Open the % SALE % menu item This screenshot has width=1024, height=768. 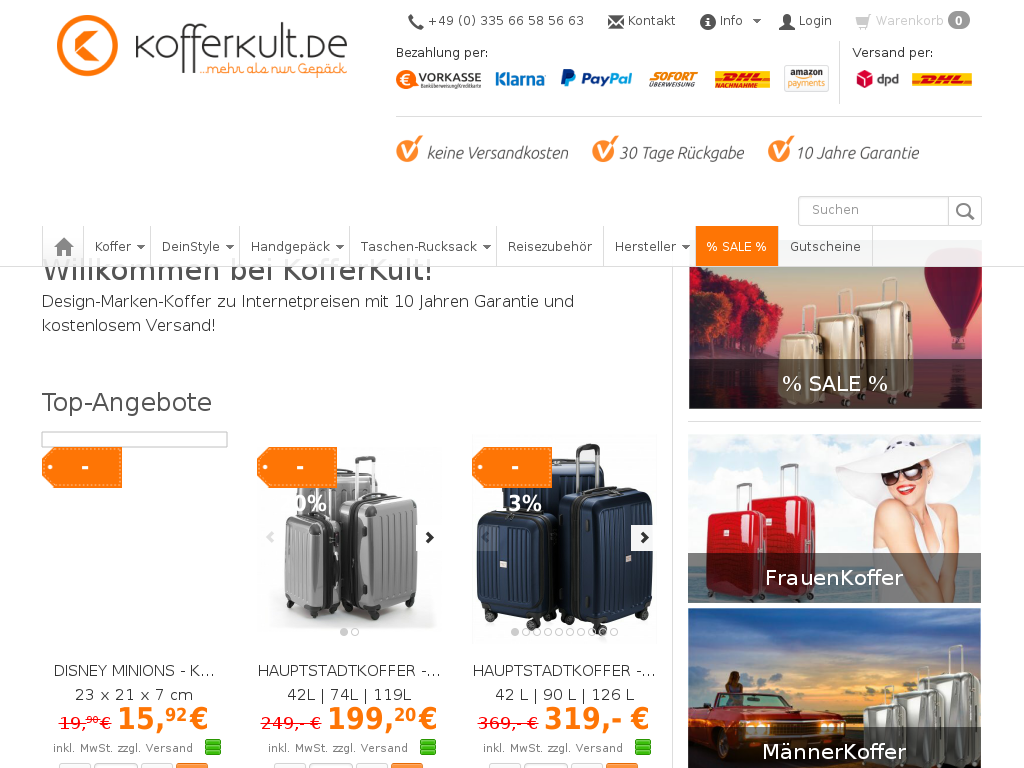click(737, 246)
